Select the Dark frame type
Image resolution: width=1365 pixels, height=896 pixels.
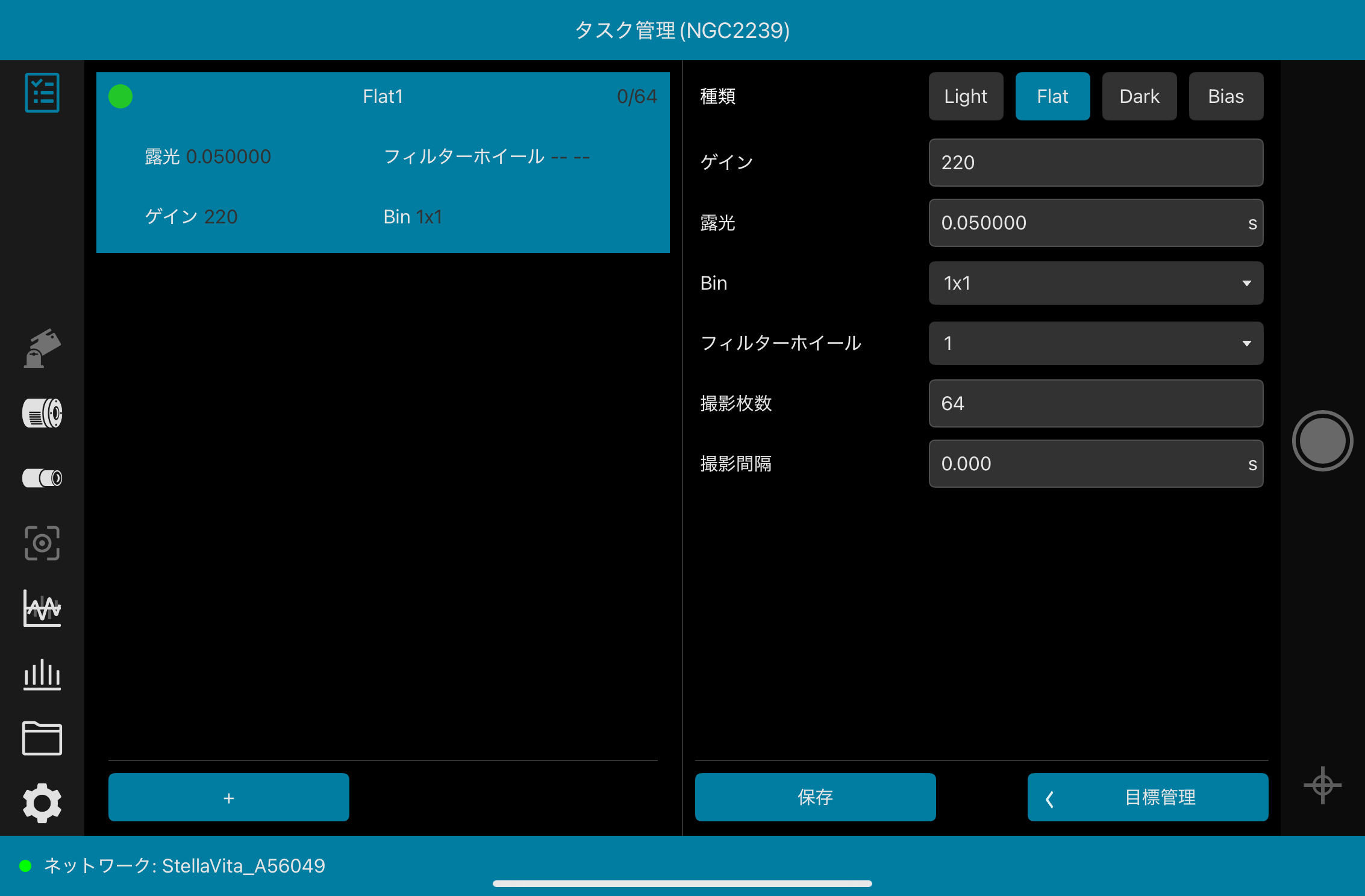point(1139,96)
